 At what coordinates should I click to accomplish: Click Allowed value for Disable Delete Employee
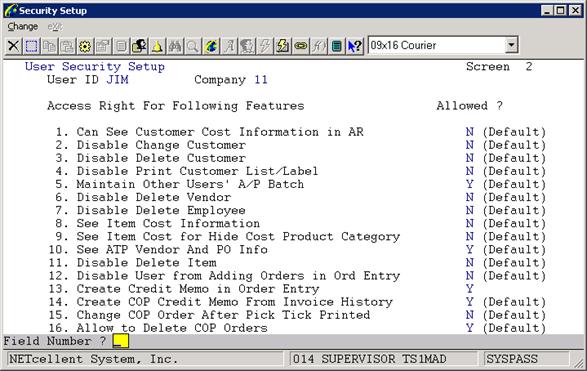tap(469, 210)
